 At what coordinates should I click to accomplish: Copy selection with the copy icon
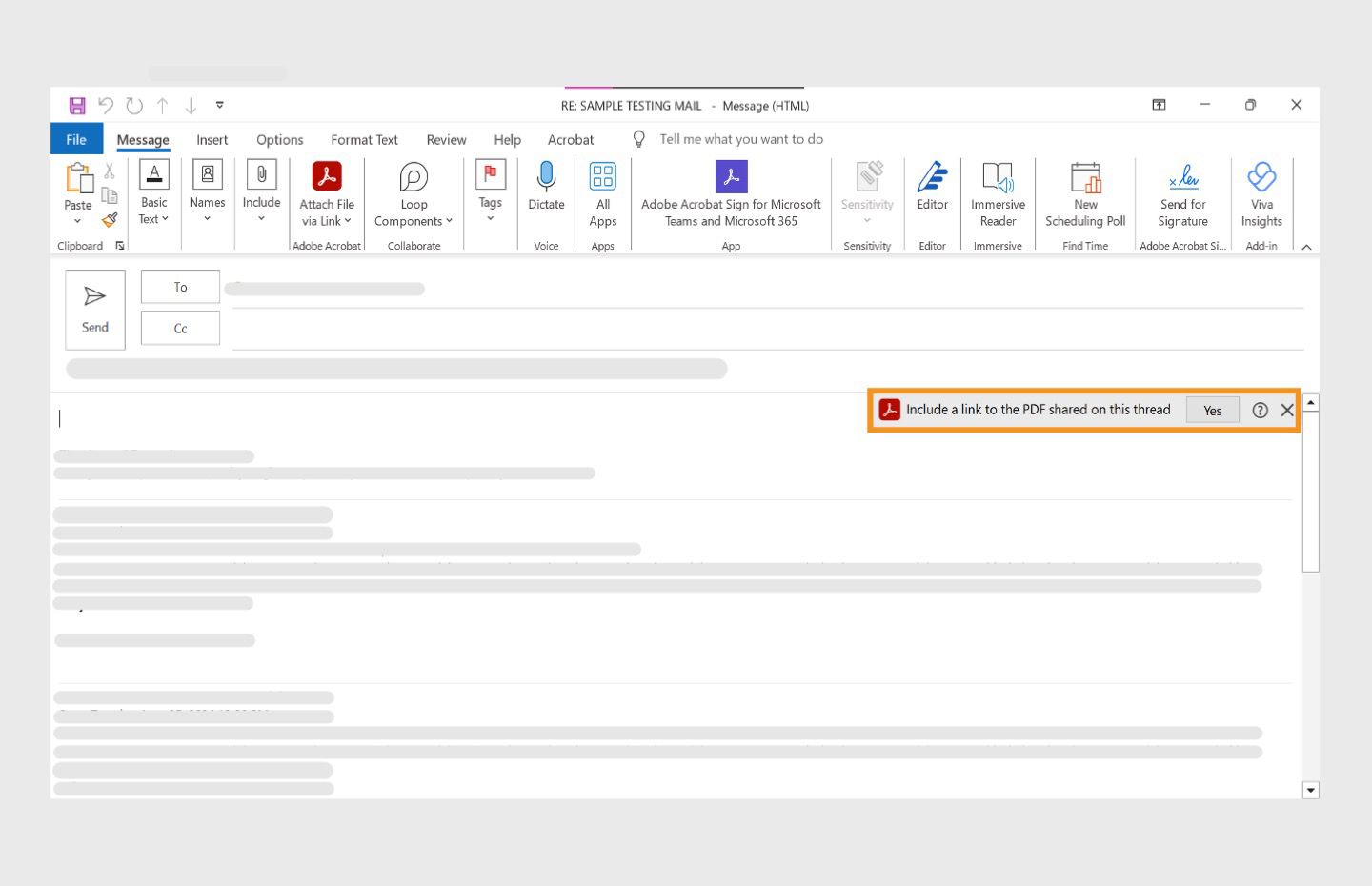click(110, 195)
